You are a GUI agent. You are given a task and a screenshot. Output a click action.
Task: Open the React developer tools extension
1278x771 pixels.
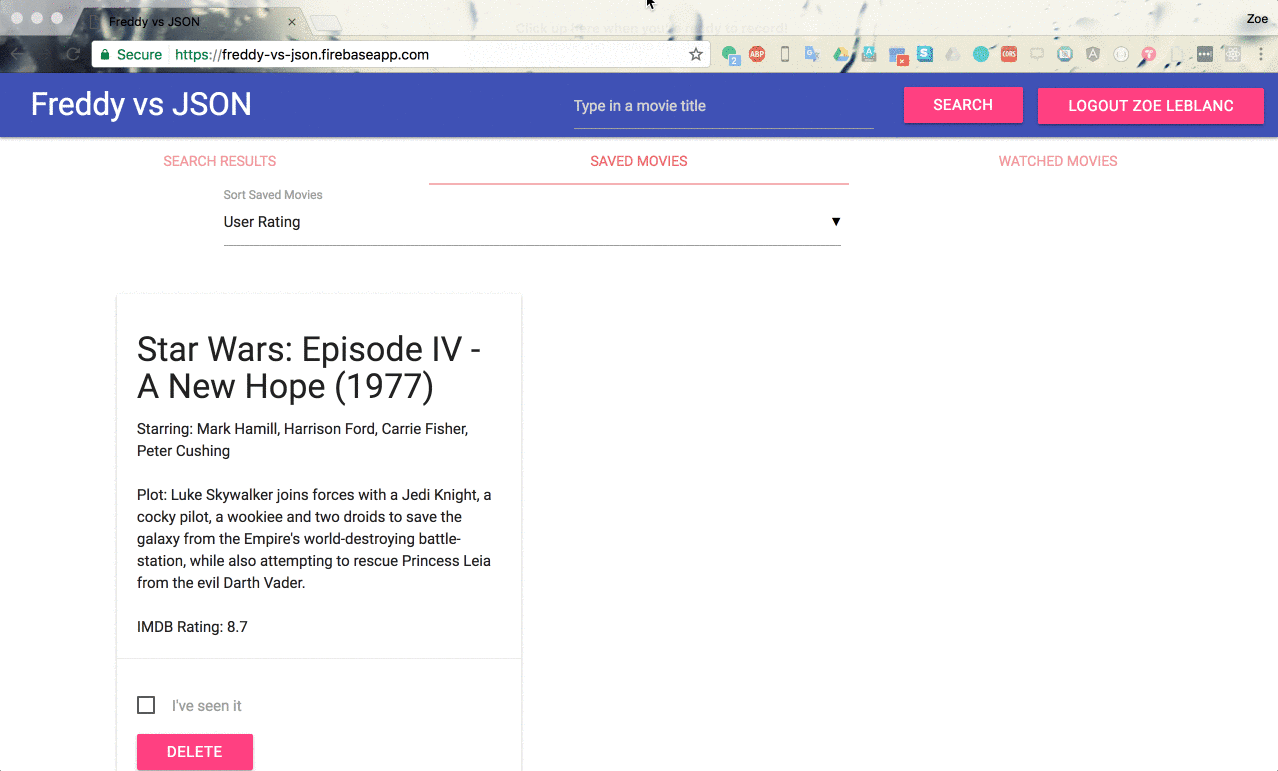tap(1233, 55)
